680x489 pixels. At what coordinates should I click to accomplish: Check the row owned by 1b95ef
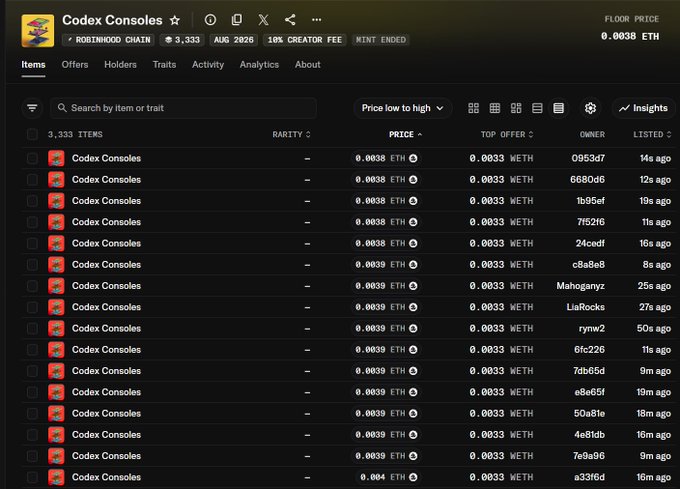(32, 201)
